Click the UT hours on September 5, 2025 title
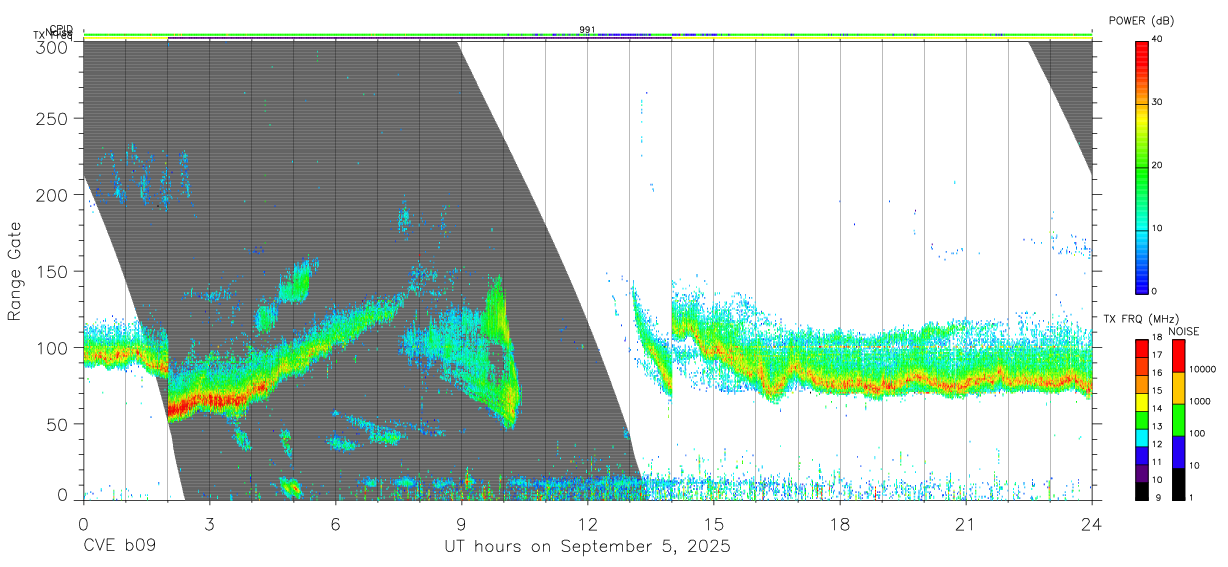 pyautogui.click(x=588, y=547)
